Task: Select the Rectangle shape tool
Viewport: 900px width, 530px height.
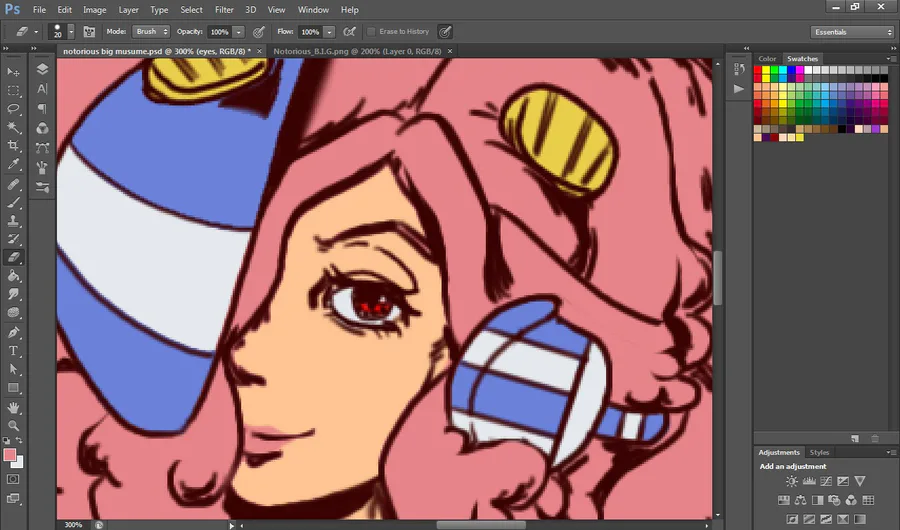Action: pos(13,388)
